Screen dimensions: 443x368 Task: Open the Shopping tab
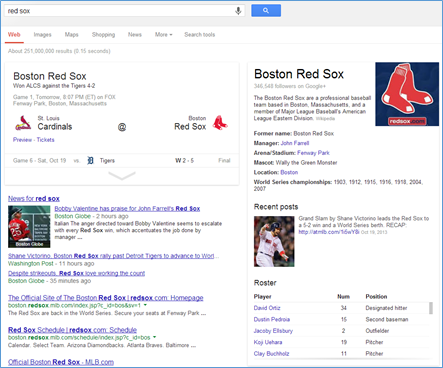coord(103,35)
